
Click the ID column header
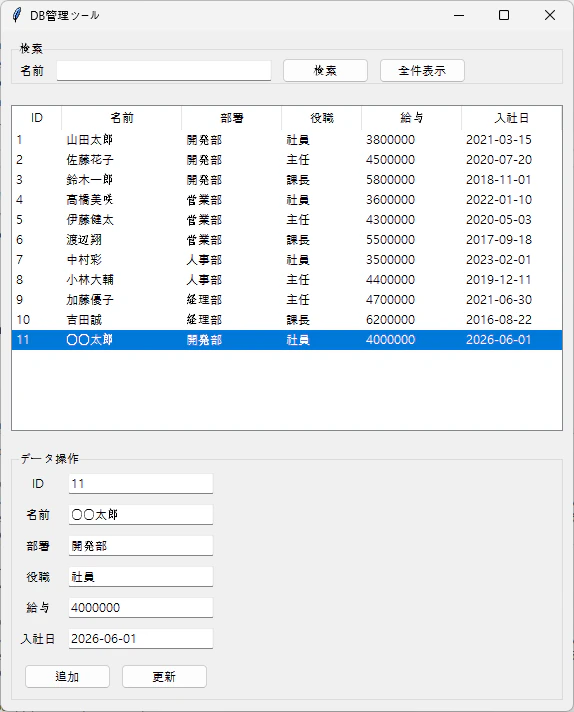pos(37,118)
